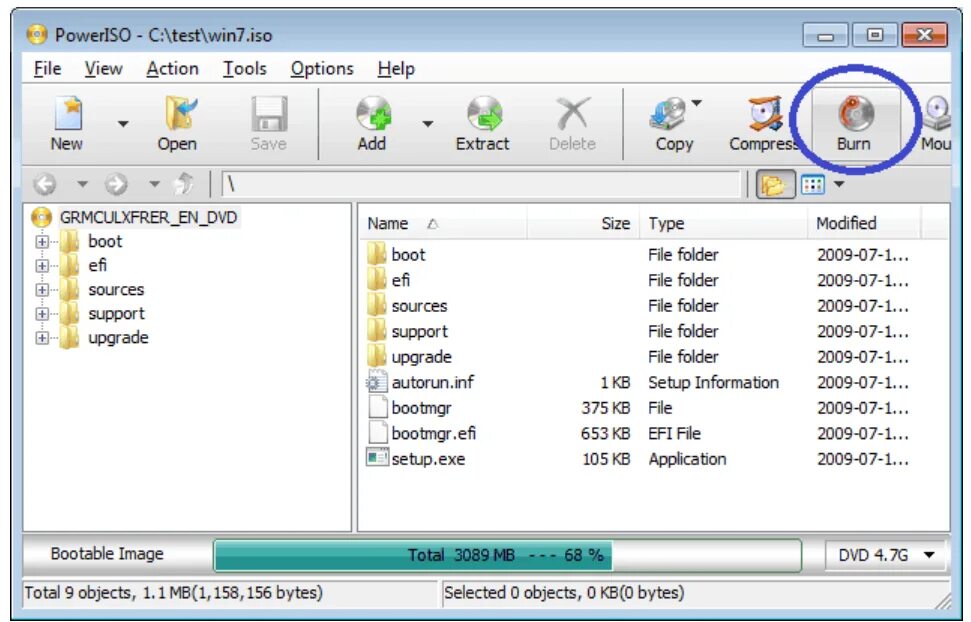
Task: Click the New image toolbar icon
Action: [68, 114]
